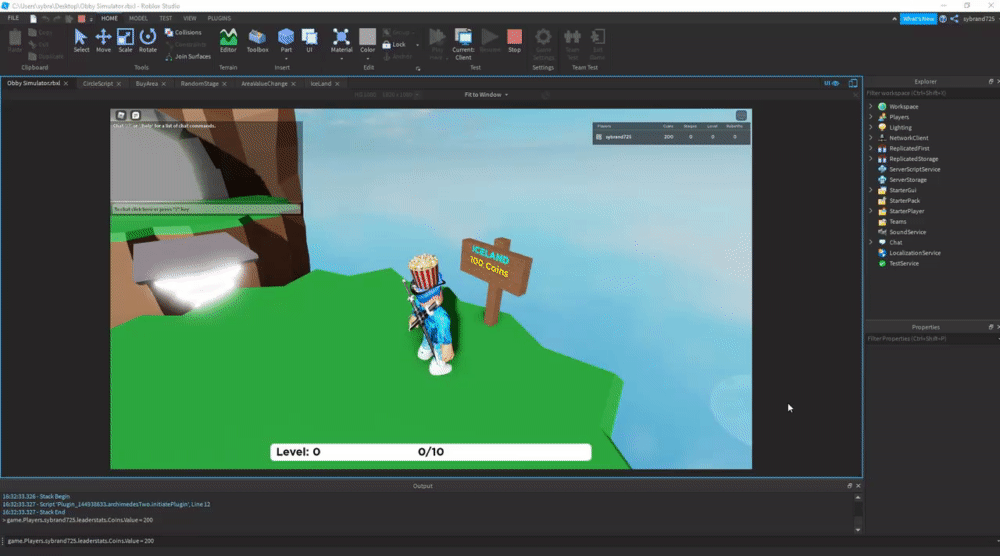Toggle the leaderboard button in game view
The height and width of the screenshot is (556, 1000).
[x=741, y=115]
